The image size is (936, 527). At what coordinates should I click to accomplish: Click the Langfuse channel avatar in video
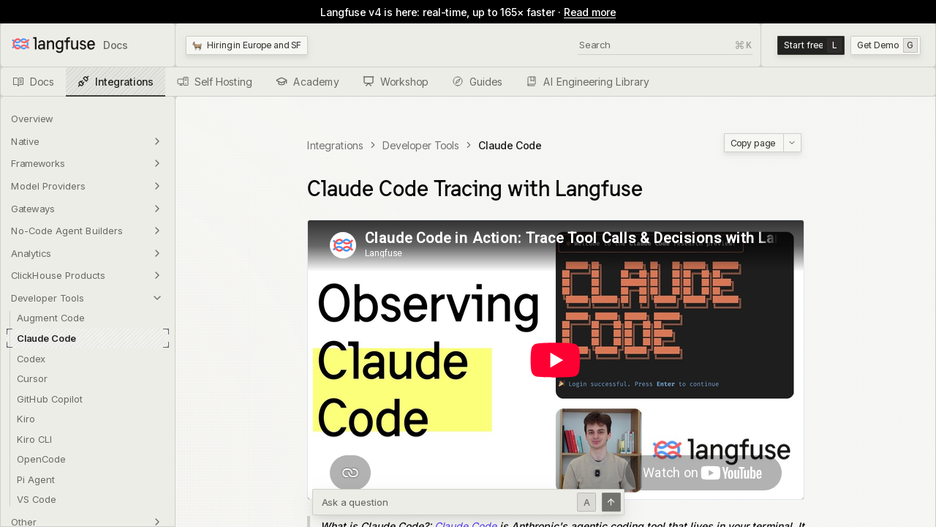coord(343,245)
